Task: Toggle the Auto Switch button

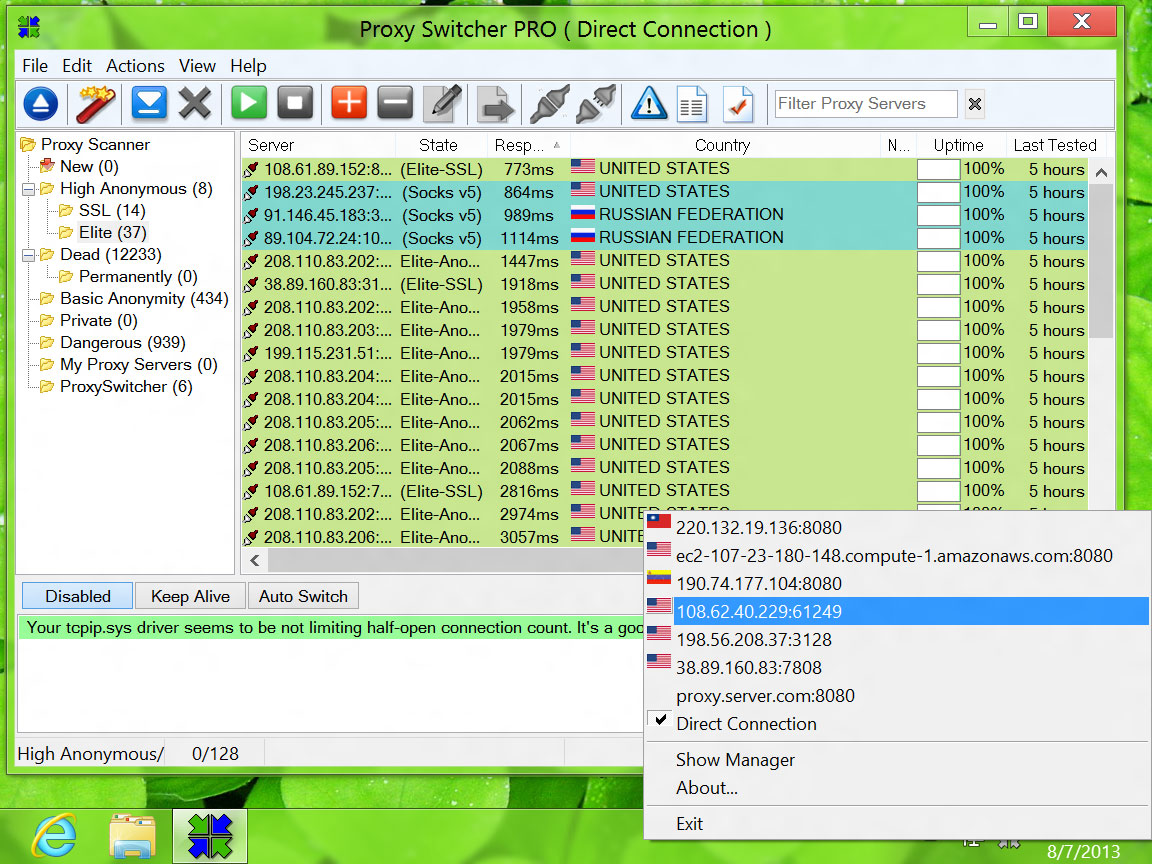Action: (303, 596)
